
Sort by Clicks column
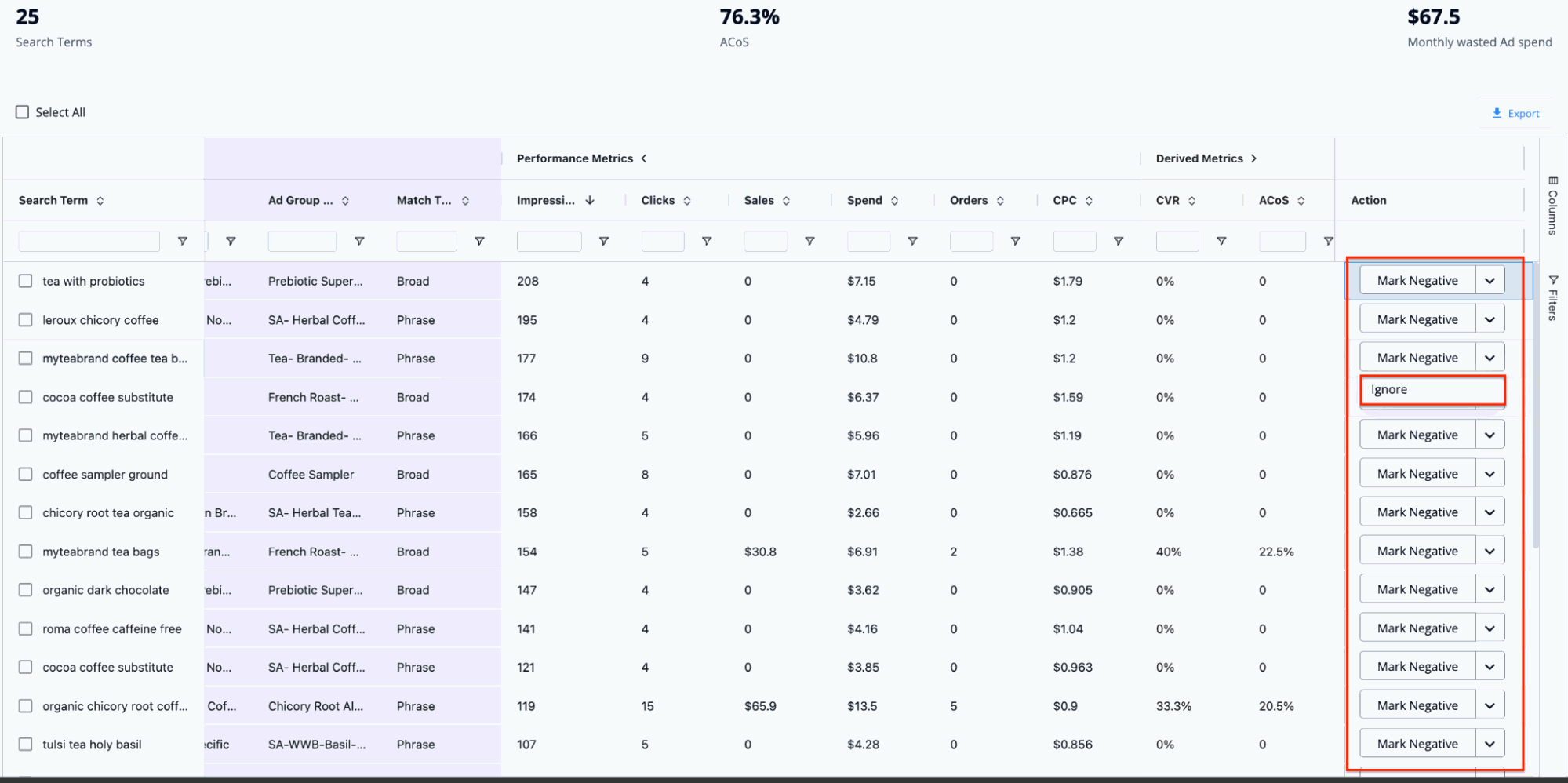[687, 201]
